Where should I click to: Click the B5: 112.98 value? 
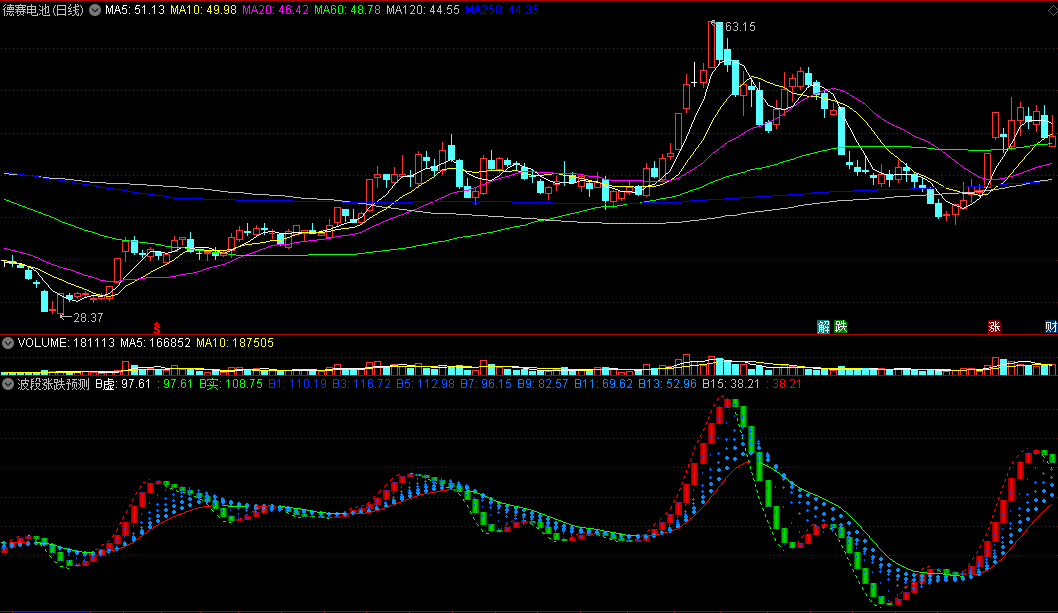pos(425,384)
